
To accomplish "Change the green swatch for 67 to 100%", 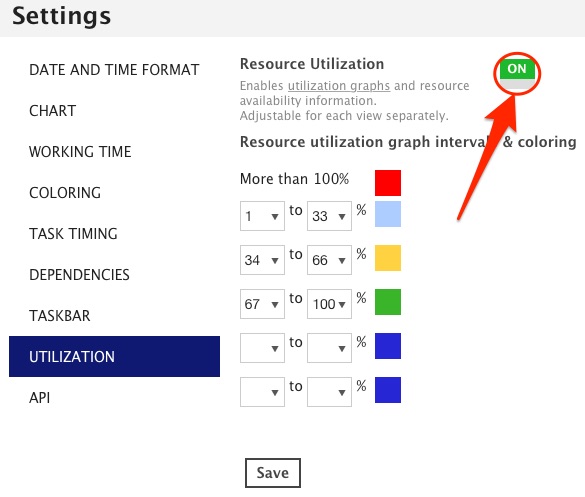I will click(388, 302).
